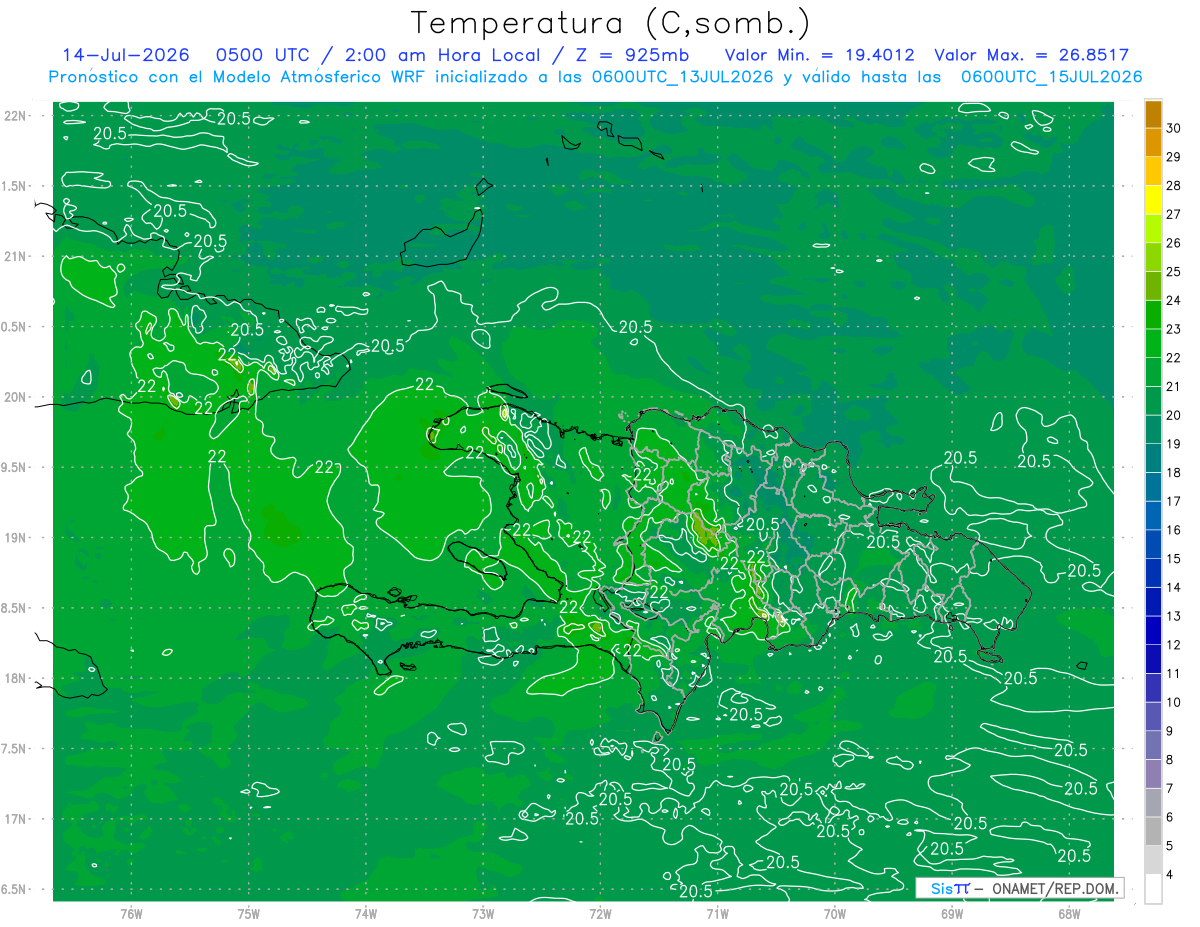Click the 'ONAMET/REP.DOM.' credit label
The width and height of the screenshot is (1200, 927).
(x=1053, y=888)
